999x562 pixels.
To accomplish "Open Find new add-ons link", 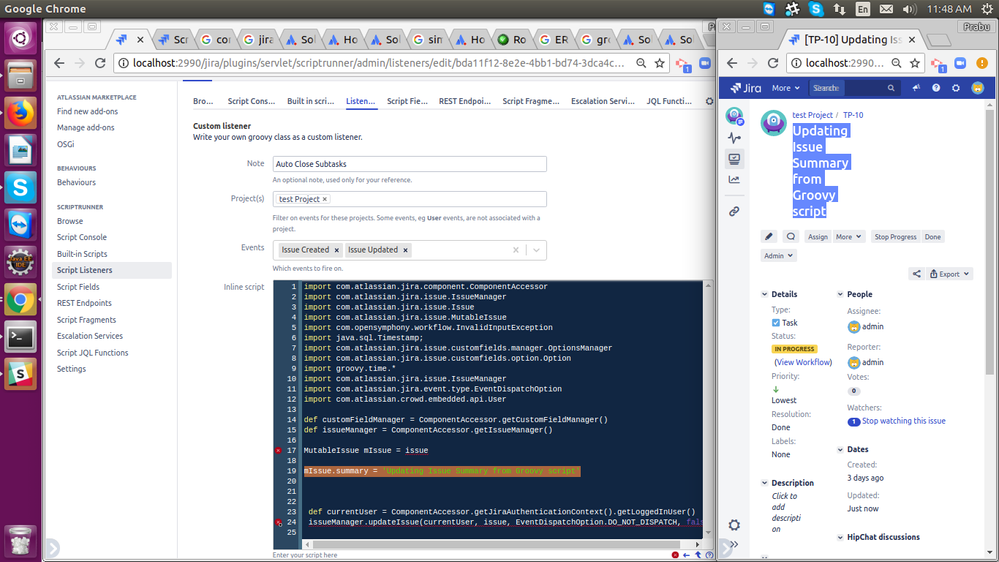I will 87,112.
